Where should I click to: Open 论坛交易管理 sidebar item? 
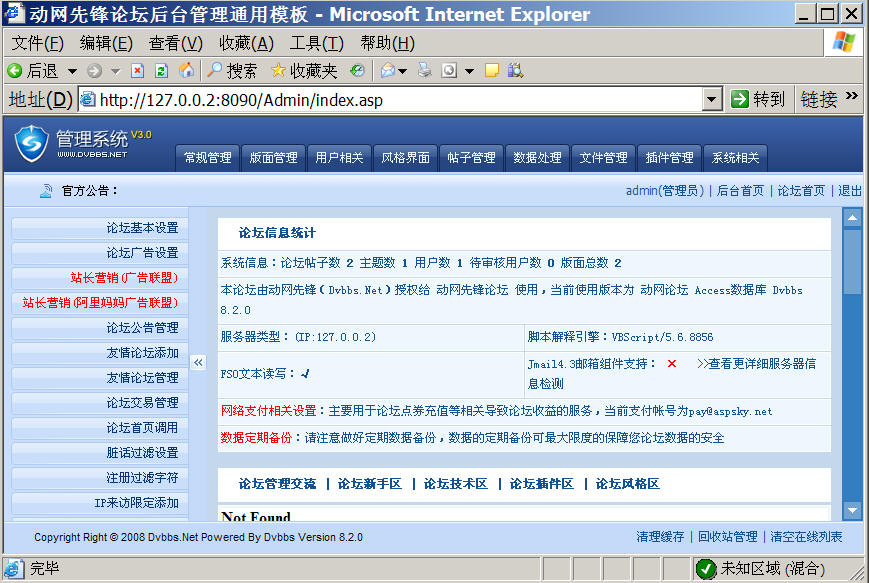pyautogui.click(x=100, y=402)
